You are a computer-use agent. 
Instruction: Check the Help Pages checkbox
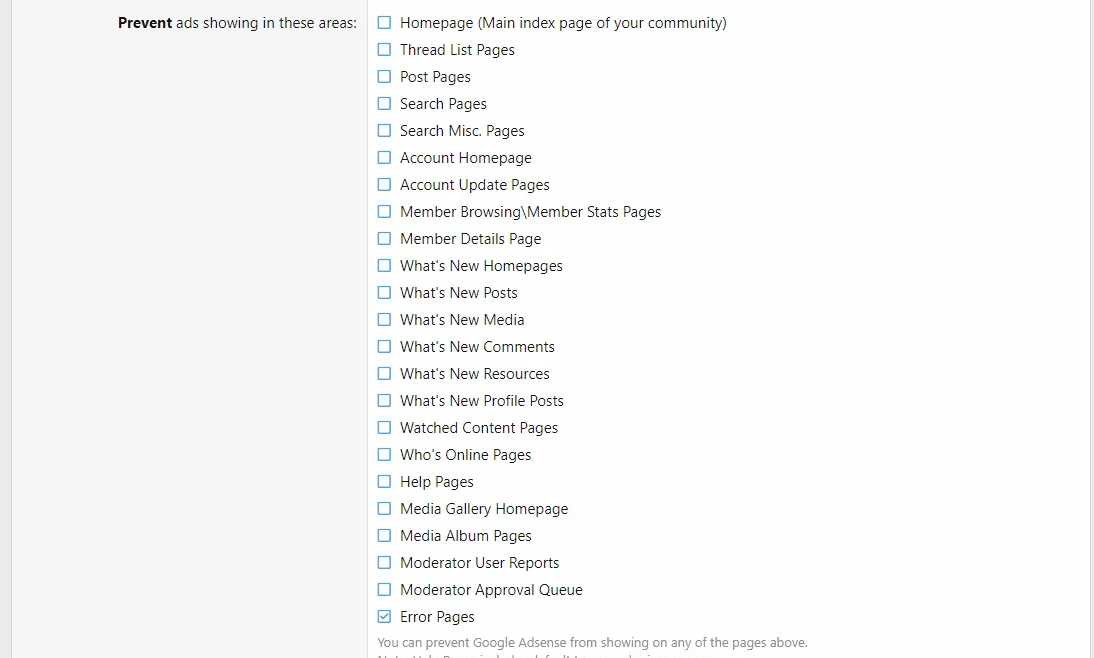(x=384, y=481)
